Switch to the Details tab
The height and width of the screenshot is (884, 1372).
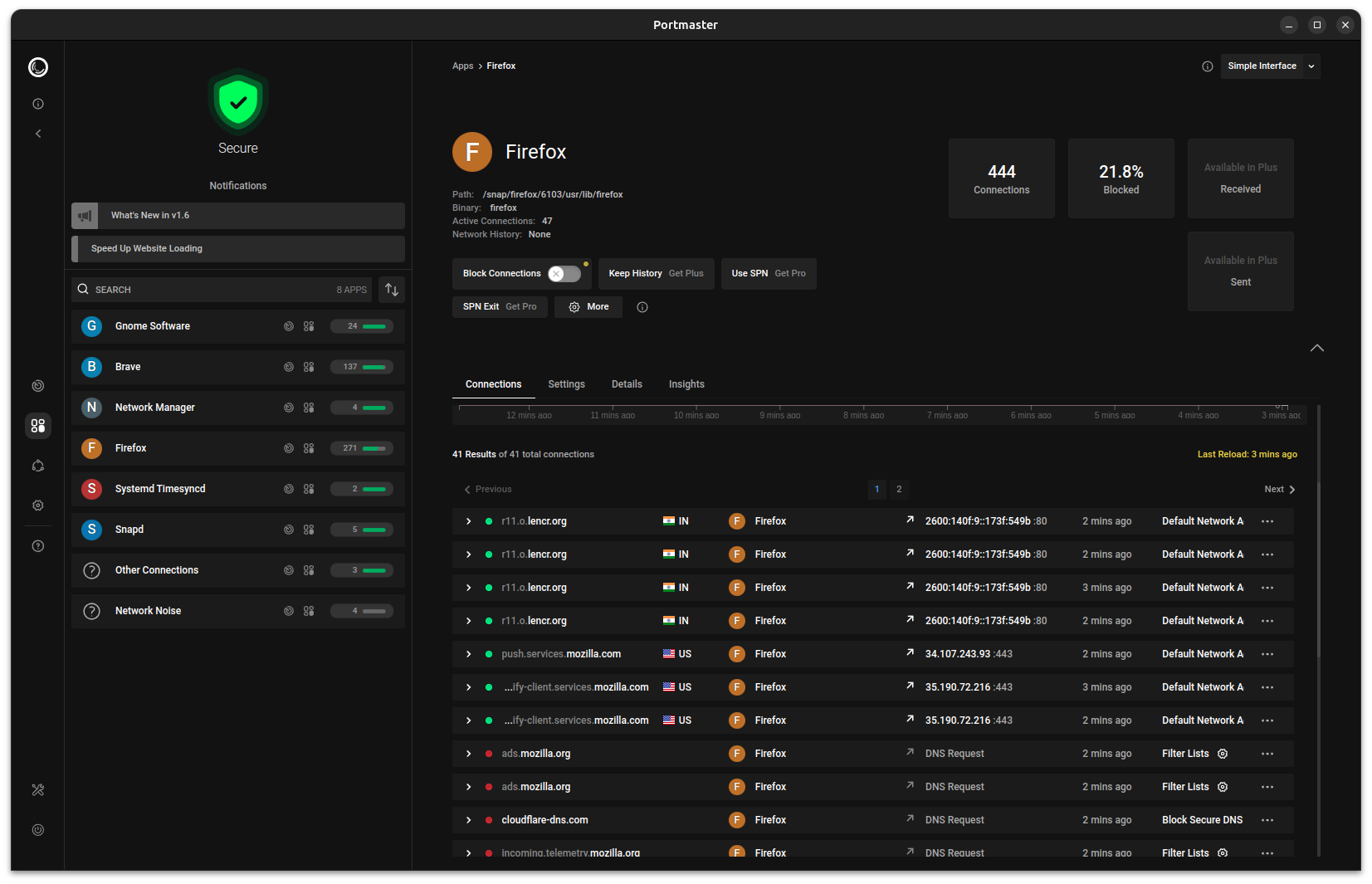tap(627, 384)
